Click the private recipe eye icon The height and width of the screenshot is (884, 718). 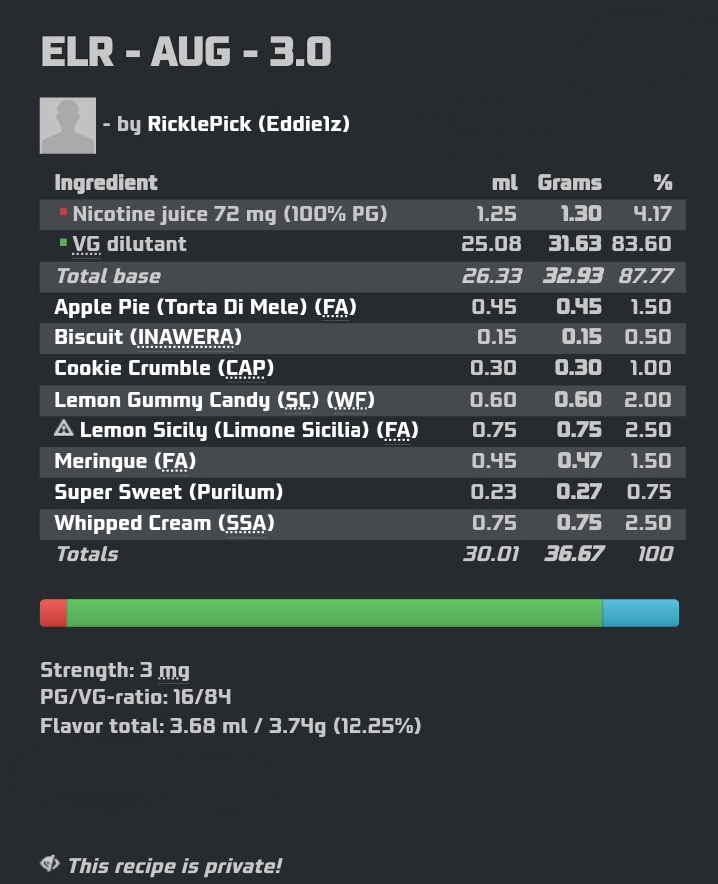point(50,863)
